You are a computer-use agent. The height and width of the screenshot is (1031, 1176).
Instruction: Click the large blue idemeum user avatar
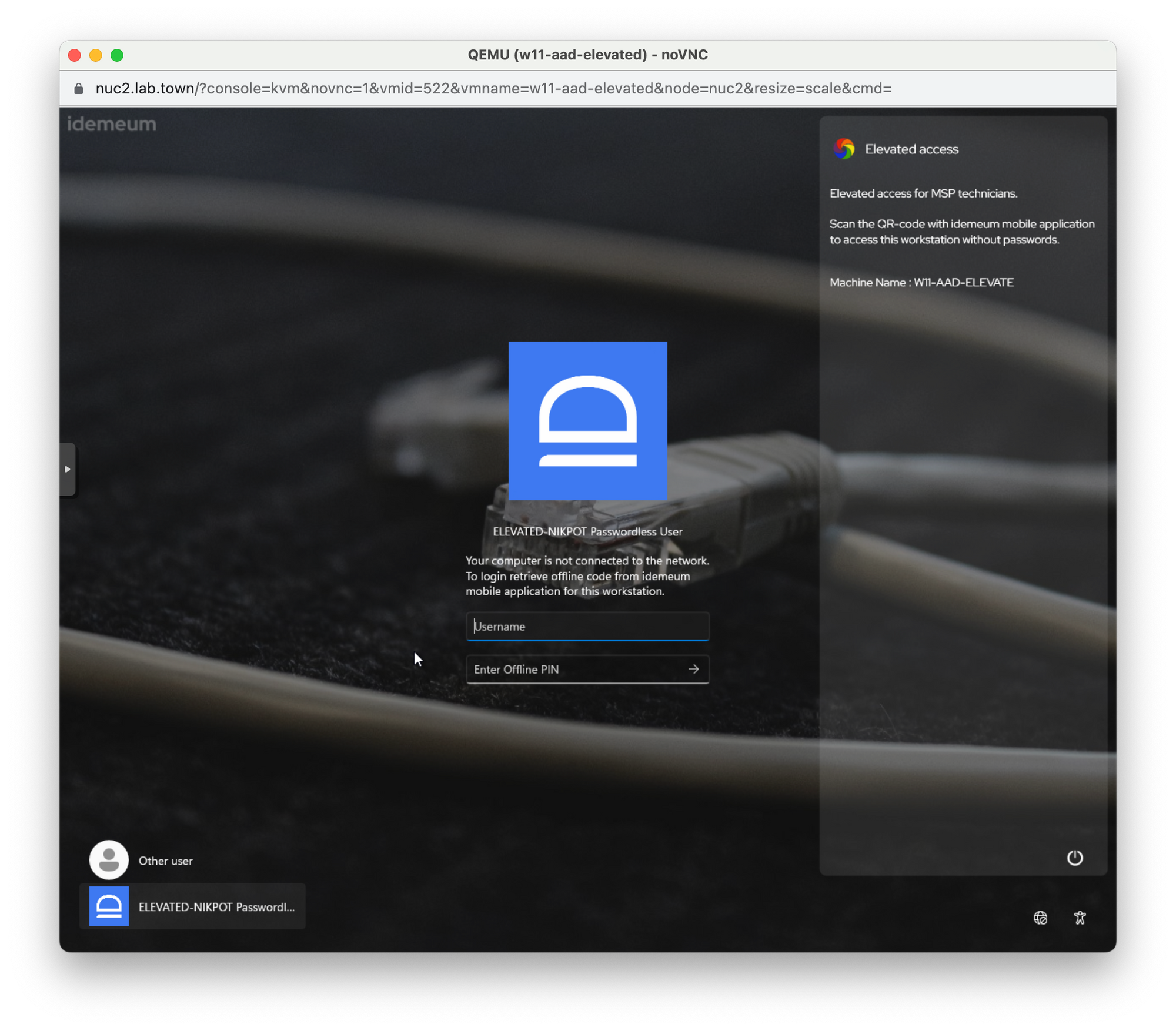(x=587, y=420)
